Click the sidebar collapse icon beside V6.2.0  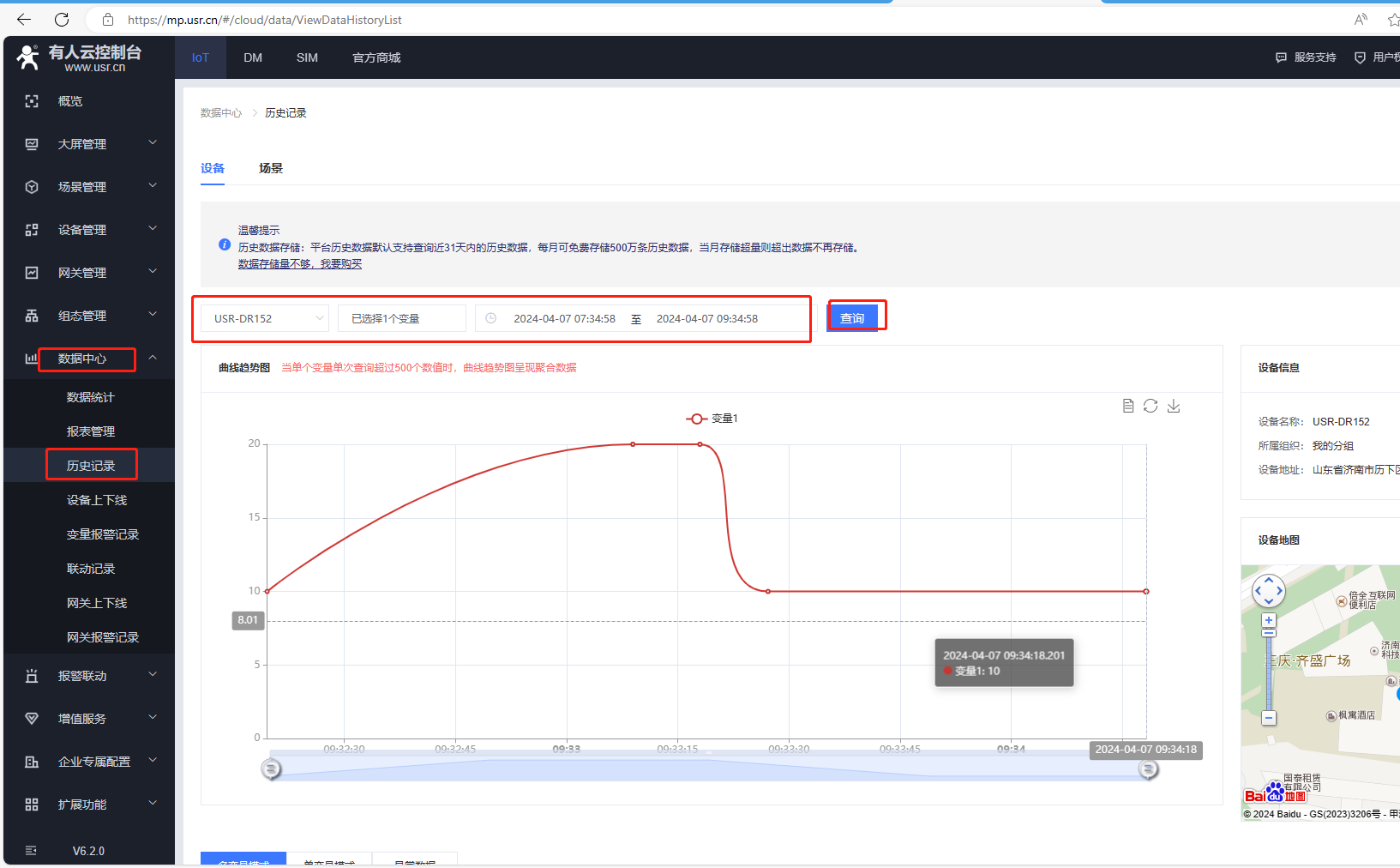(32, 851)
